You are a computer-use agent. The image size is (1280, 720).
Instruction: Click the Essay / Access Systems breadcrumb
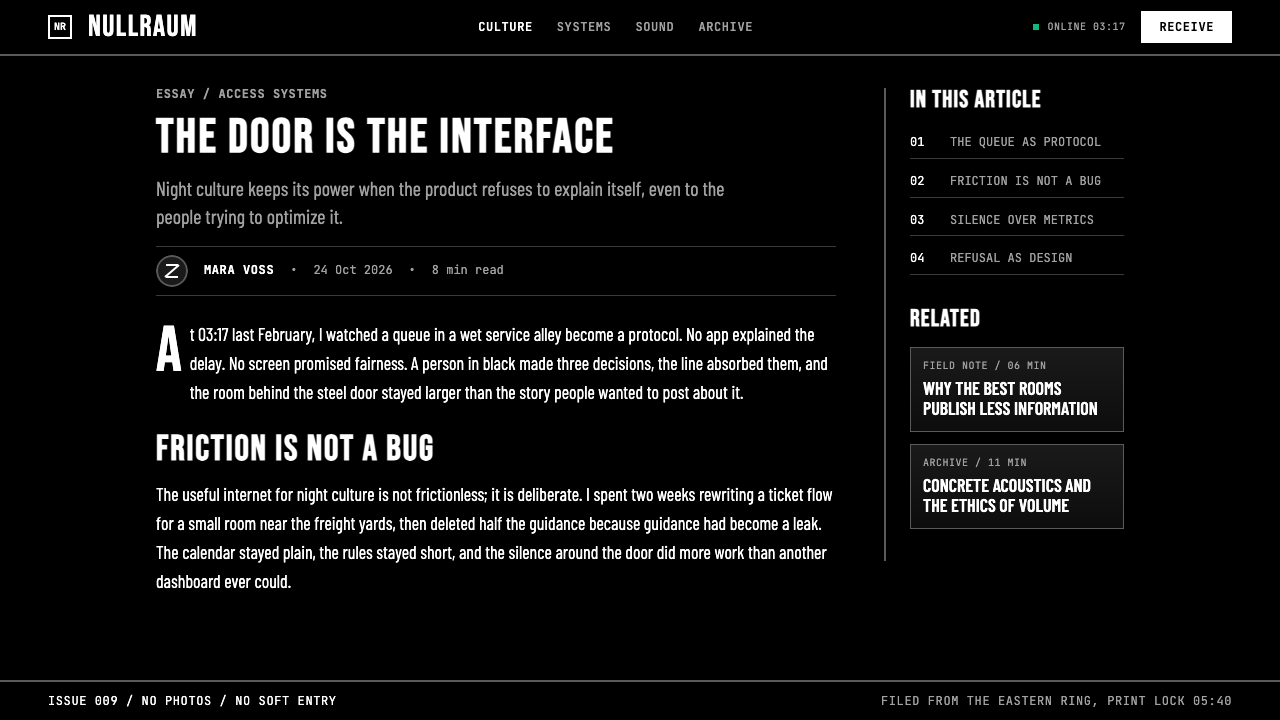pyautogui.click(x=242, y=94)
